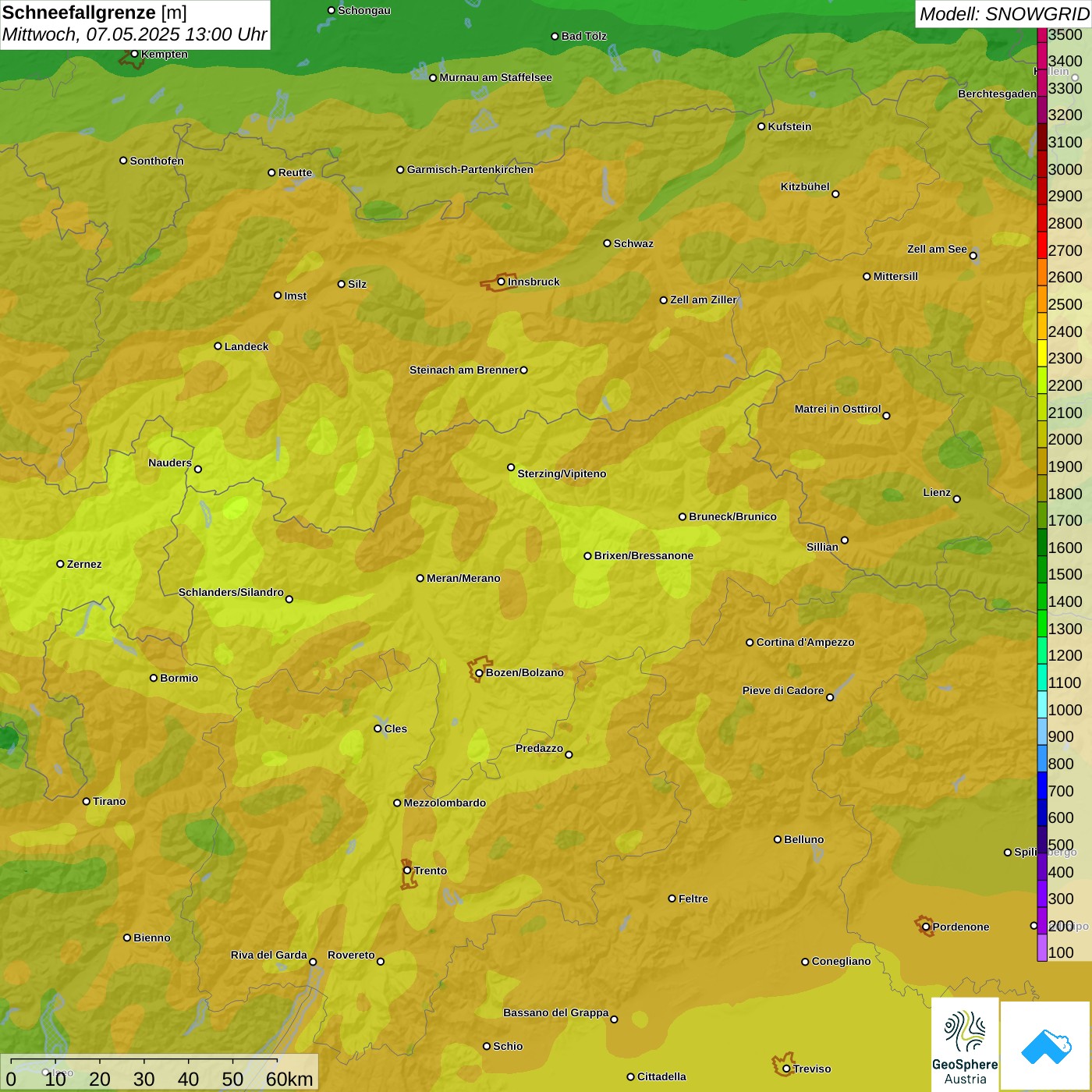The image size is (1092, 1092).
Task: Click the GeoSphere Austria logo
Action: point(965,1044)
